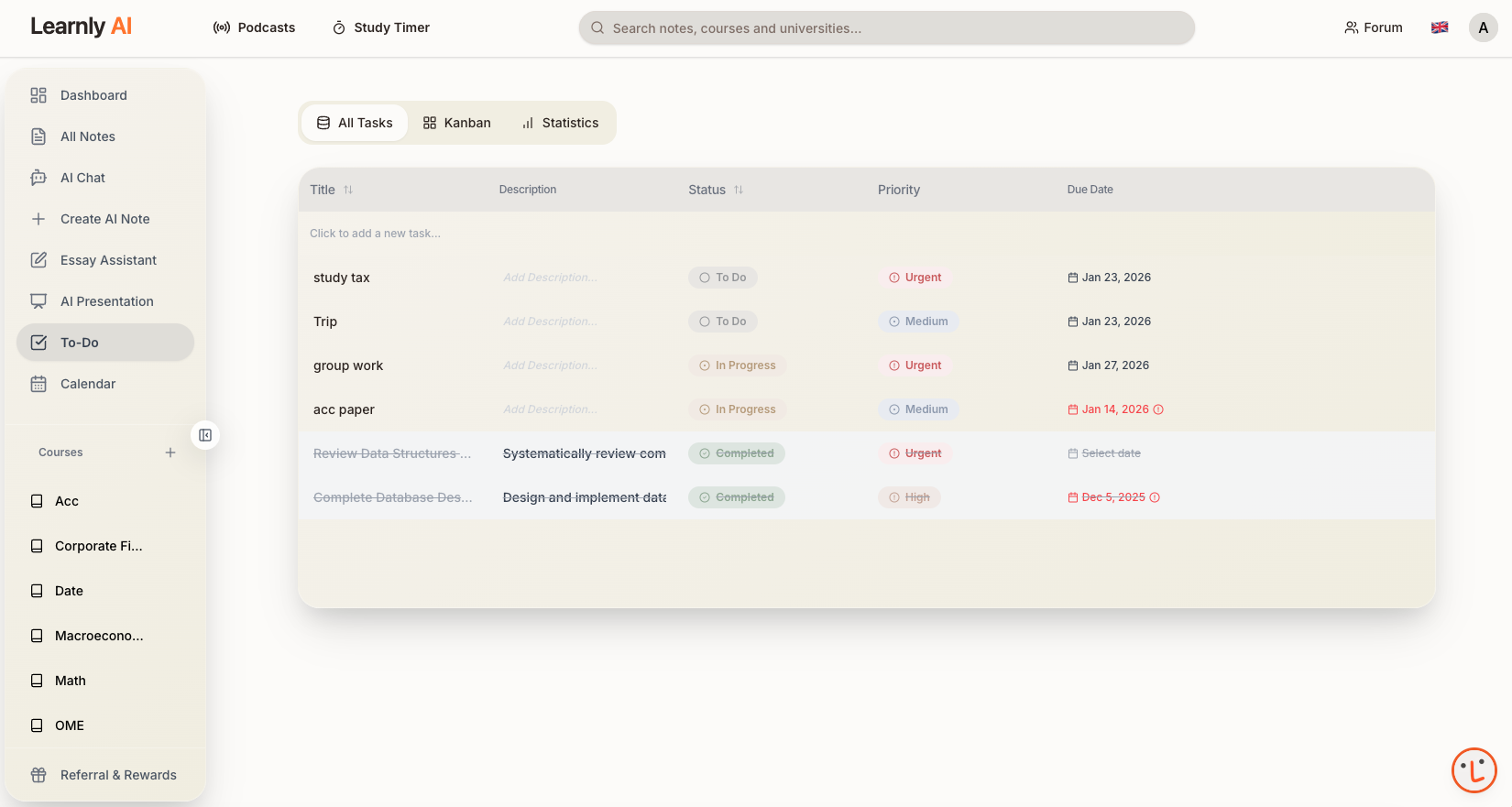This screenshot has height=807, width=1512.
Task: Click the Learnly AI logo
Action: point(82,27)
